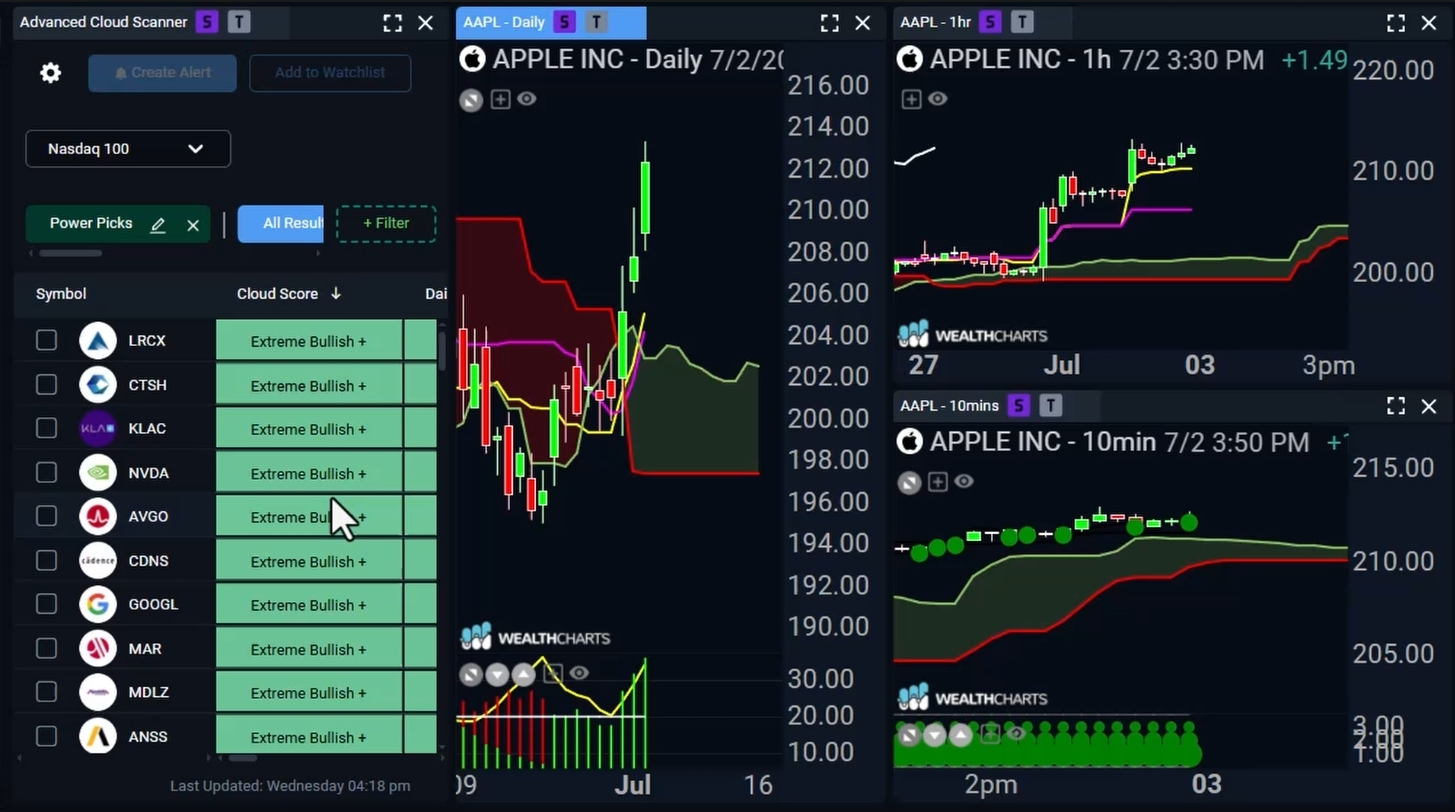Click indicator settings circle on Daily chart

471,99
